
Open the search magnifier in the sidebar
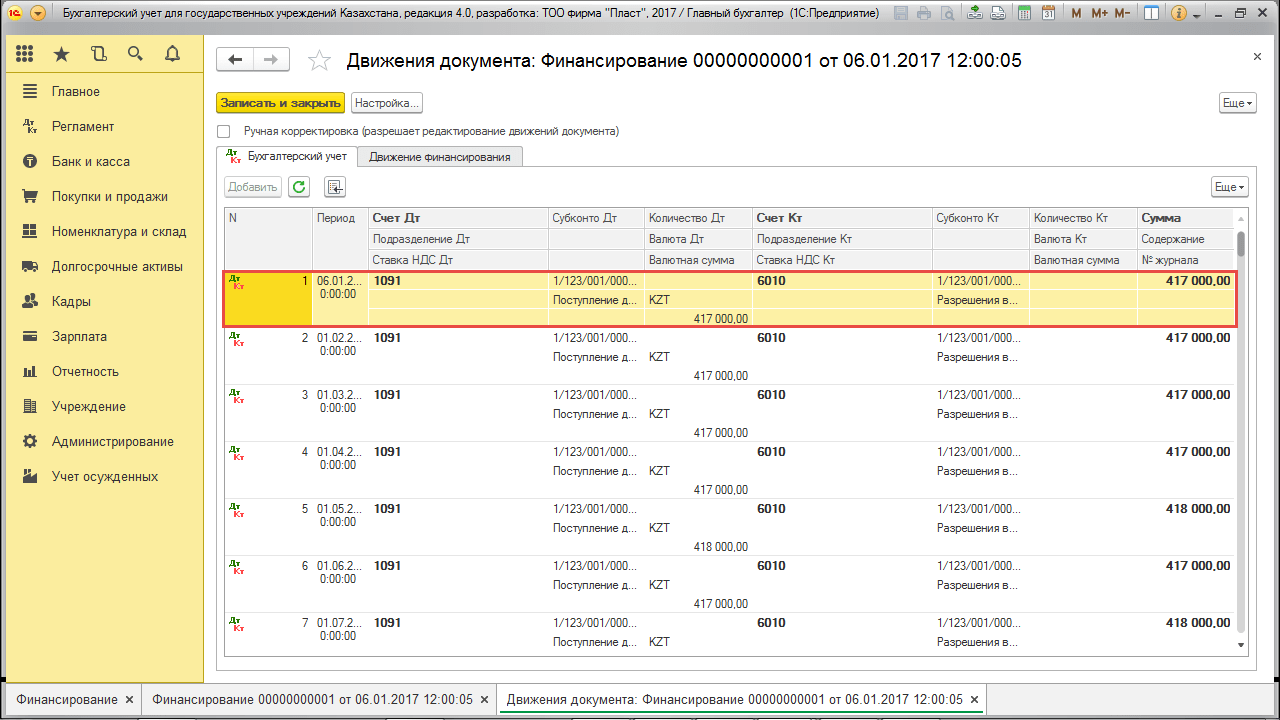pyautogui.click(x=135, y=54)
